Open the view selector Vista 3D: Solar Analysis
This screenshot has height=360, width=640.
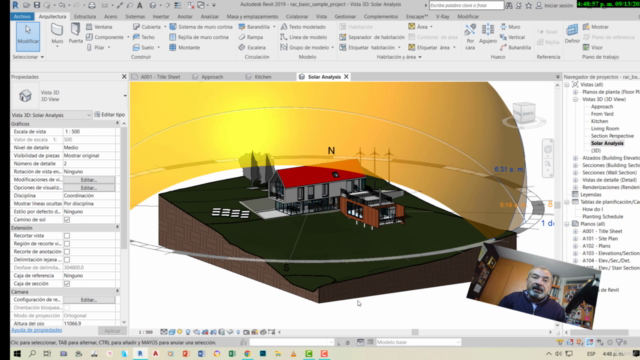pyautogui.click(x=51, y=115)
